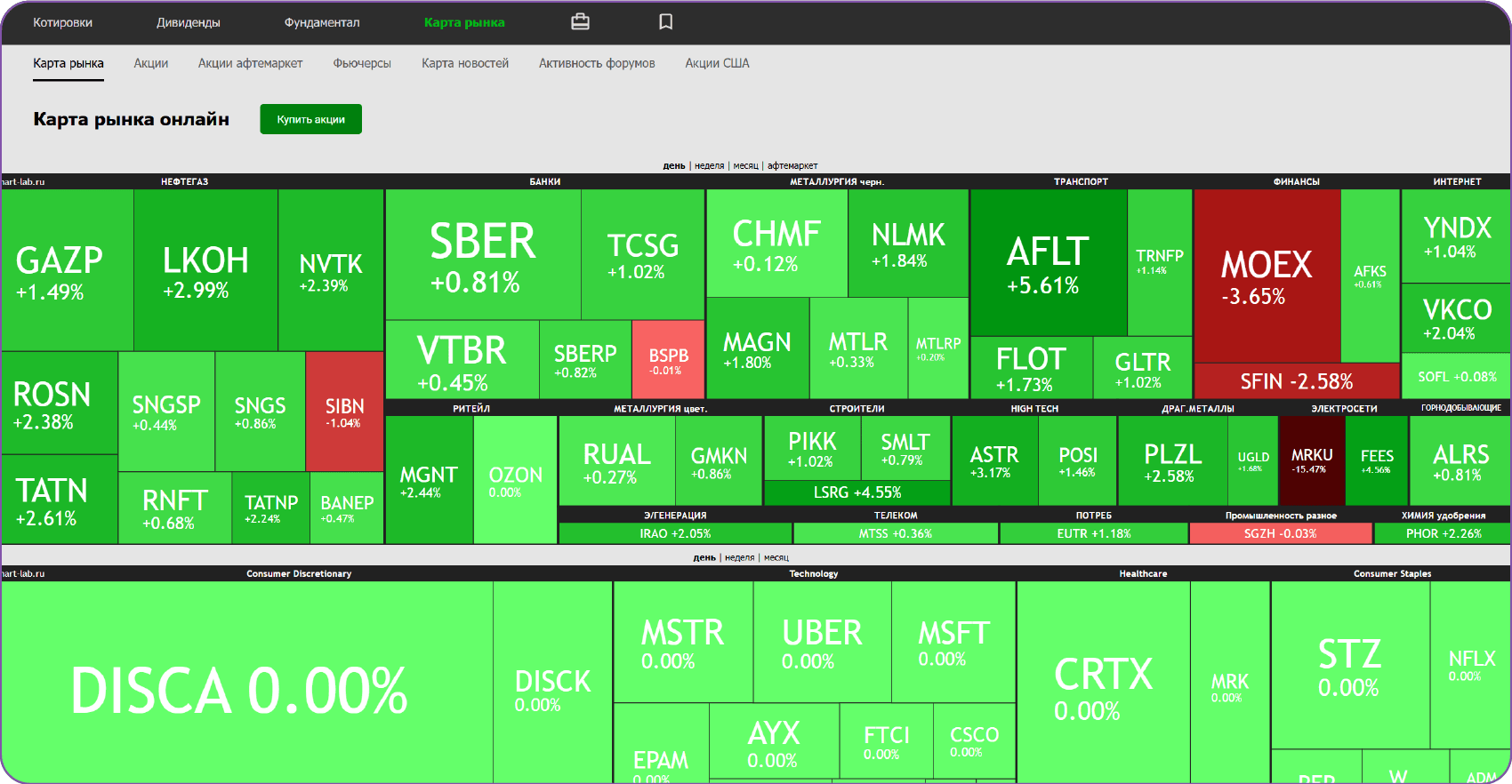This screenshot has width=1512, height=784.
Task: Click the dark MRKU -15.47% tile
Action: (1311, 460)
